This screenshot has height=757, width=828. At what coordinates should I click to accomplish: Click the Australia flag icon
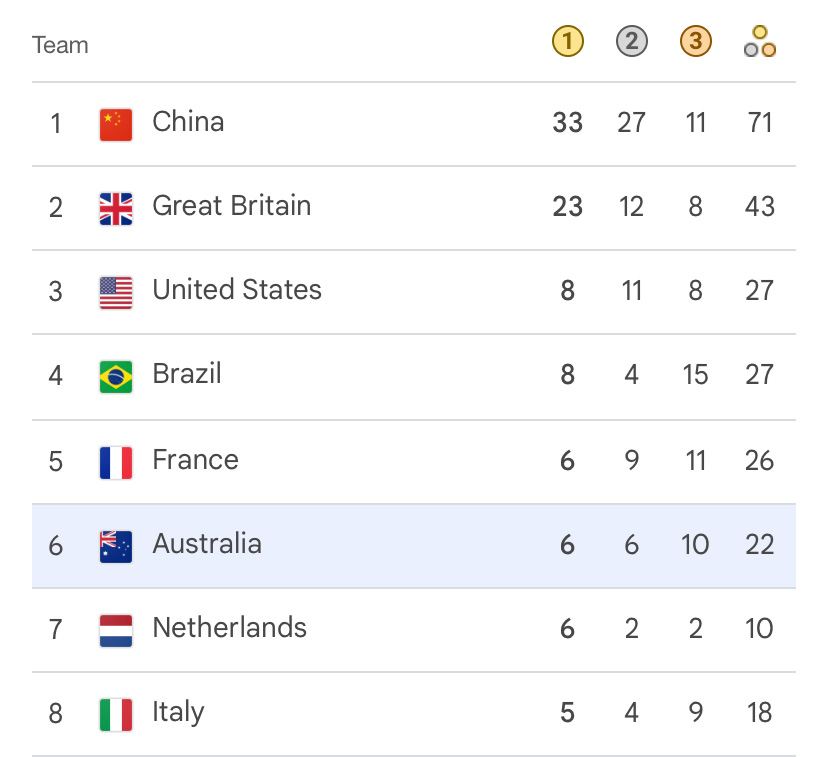click(116, 547)
